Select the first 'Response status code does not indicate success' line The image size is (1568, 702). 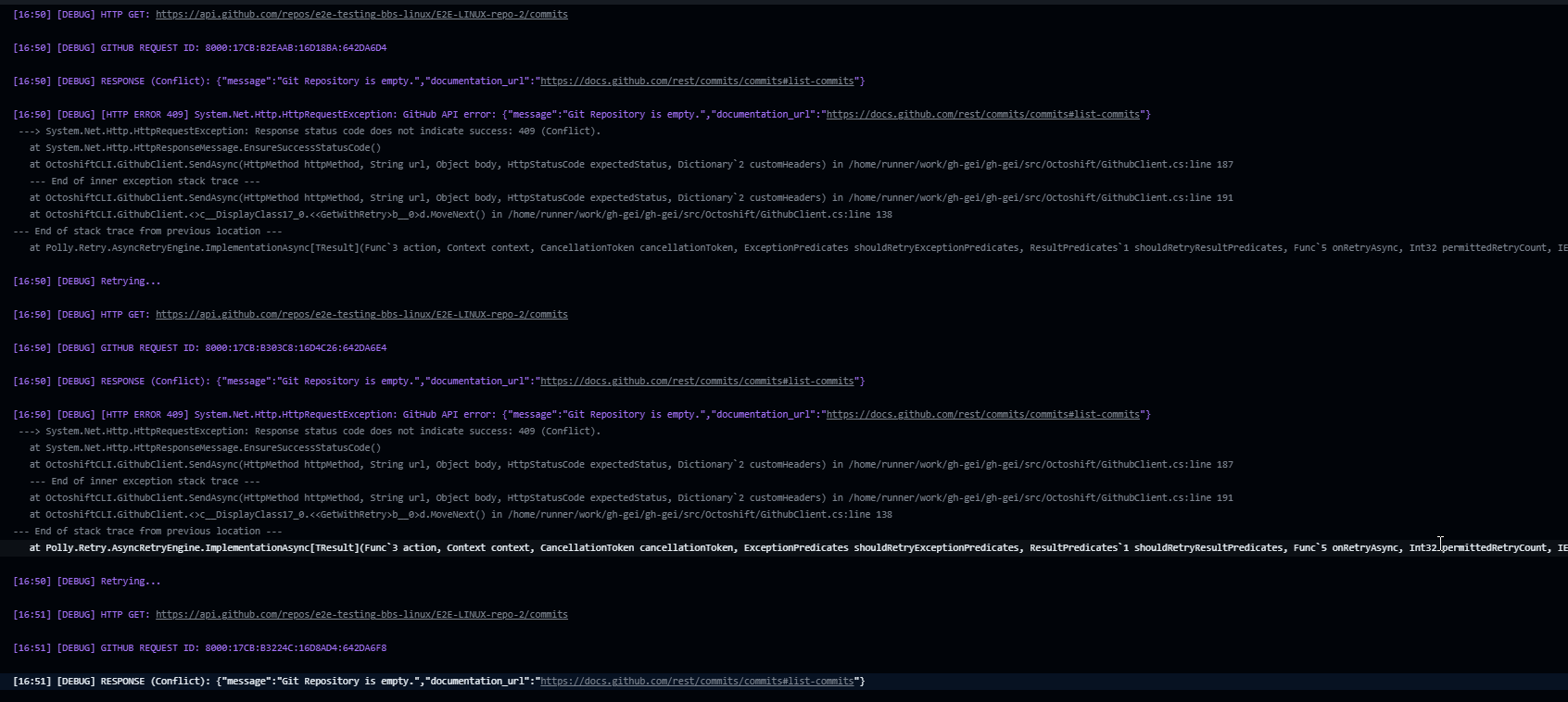(x=310, y=132)
